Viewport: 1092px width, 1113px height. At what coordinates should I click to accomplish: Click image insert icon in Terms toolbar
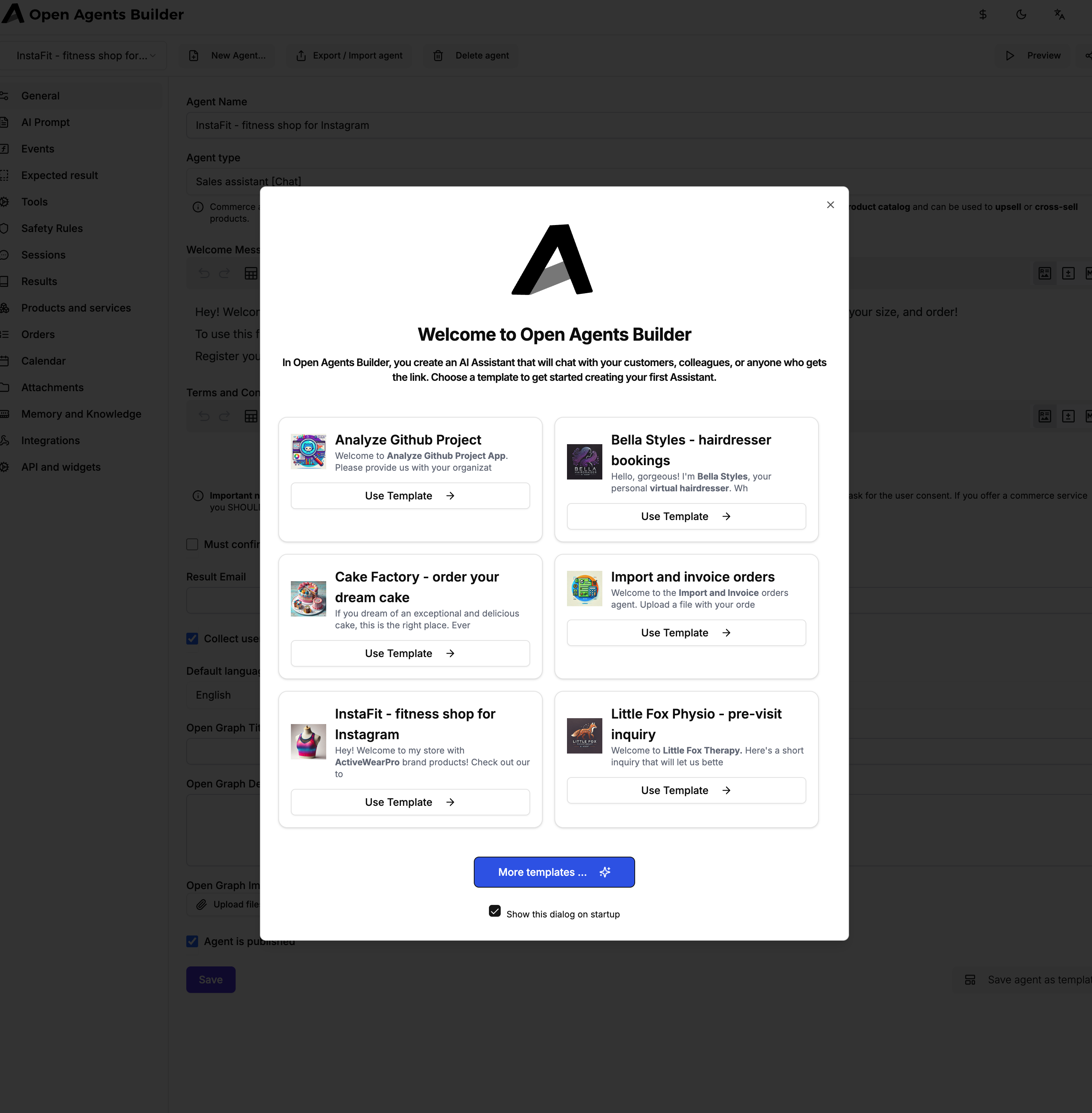1045,416
